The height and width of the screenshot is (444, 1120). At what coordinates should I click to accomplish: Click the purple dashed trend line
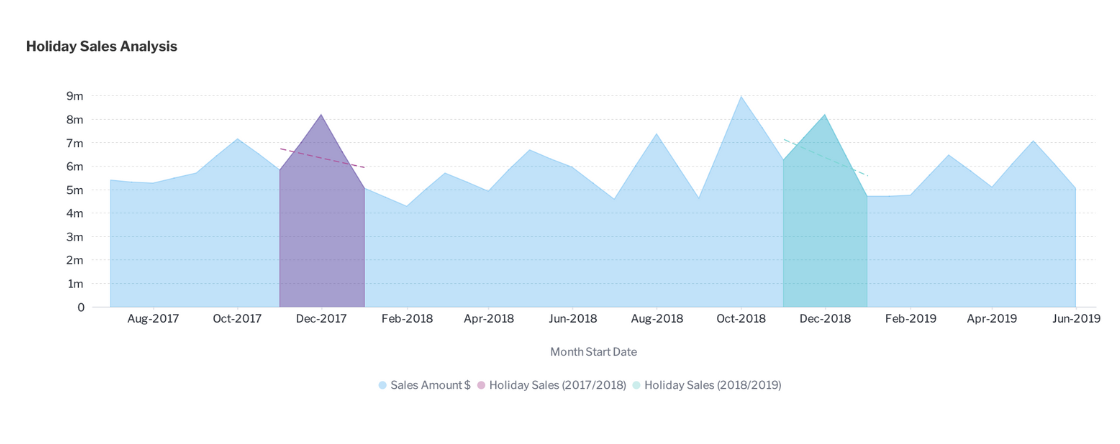pyautogui.click(x=323, y=158)
